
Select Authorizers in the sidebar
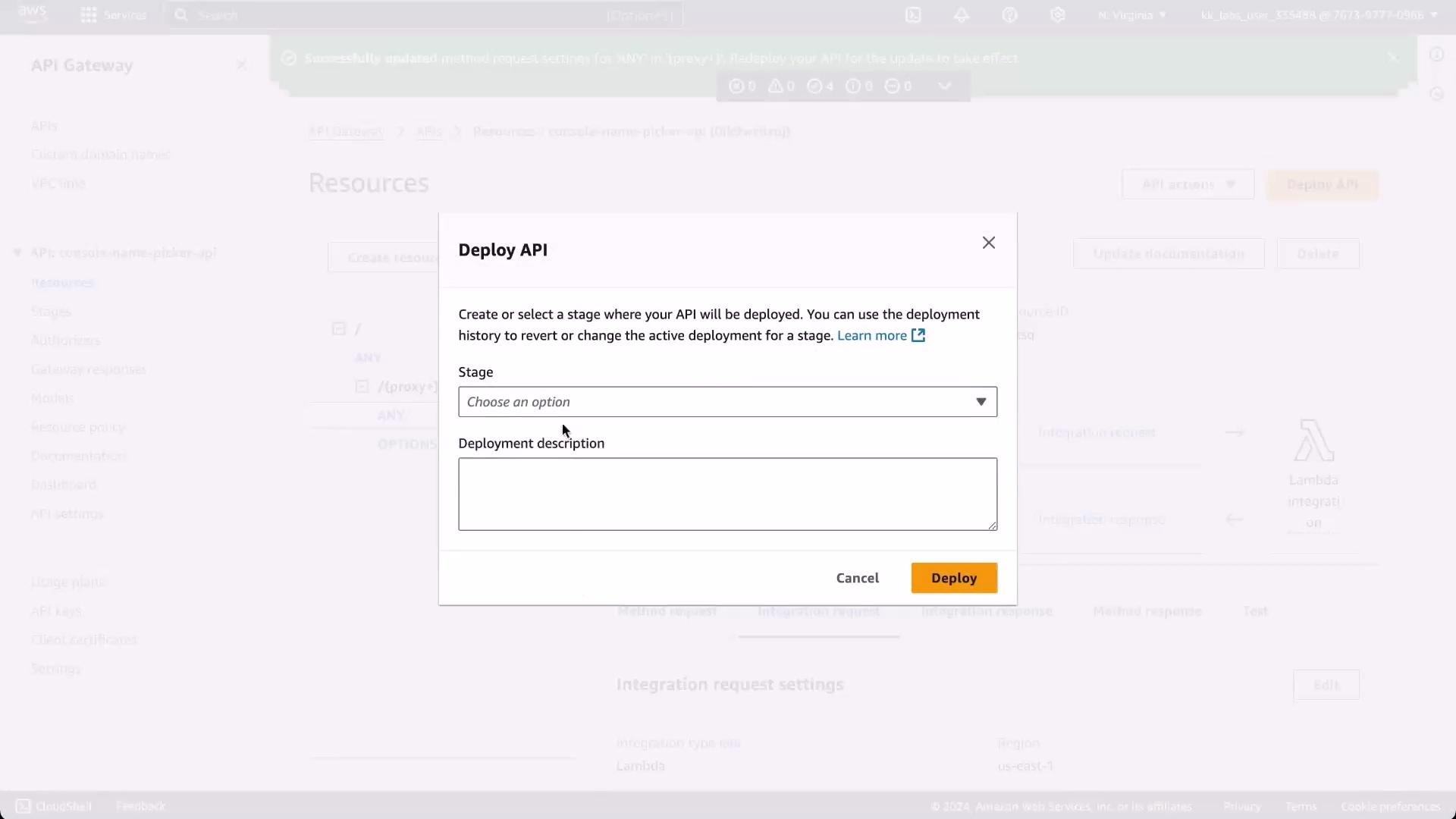65,340
